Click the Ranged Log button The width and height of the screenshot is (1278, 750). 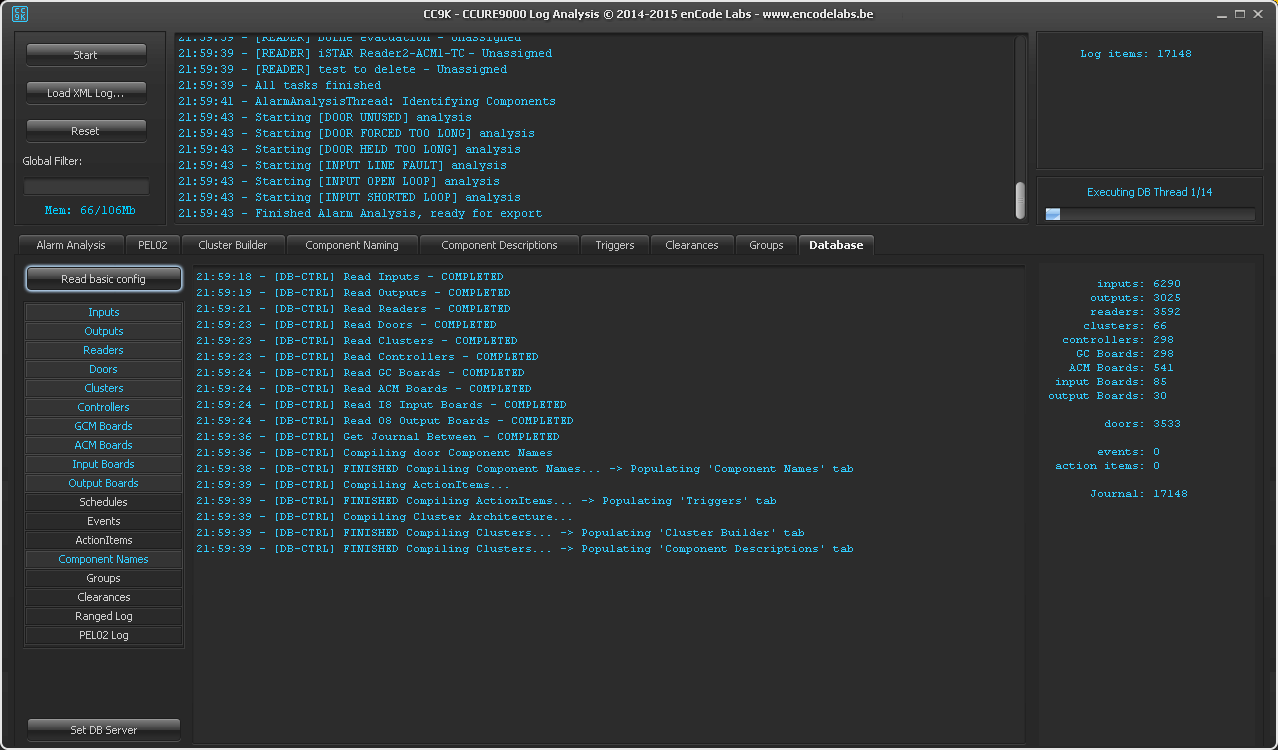click(104, 616)
